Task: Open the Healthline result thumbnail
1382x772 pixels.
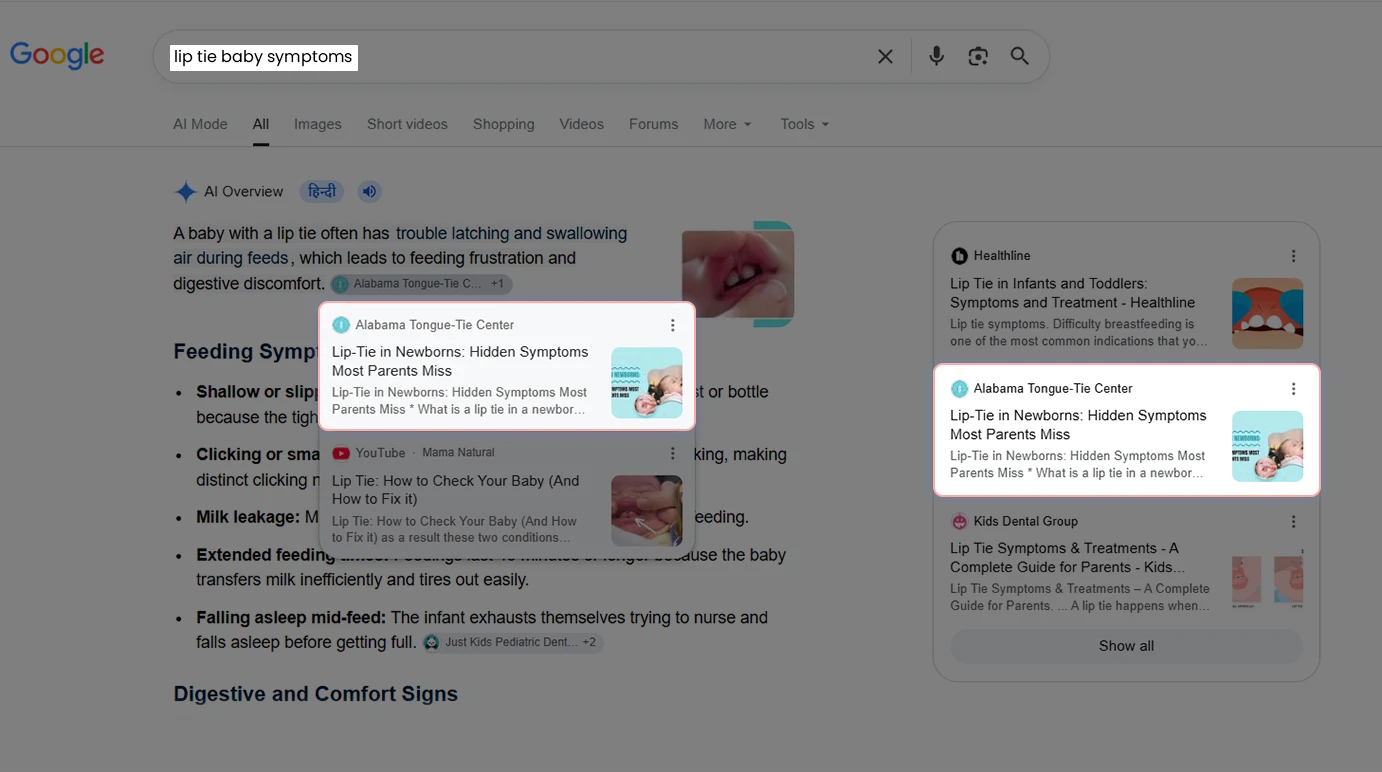Action: pyautogui.click(x=1267, y=313)
